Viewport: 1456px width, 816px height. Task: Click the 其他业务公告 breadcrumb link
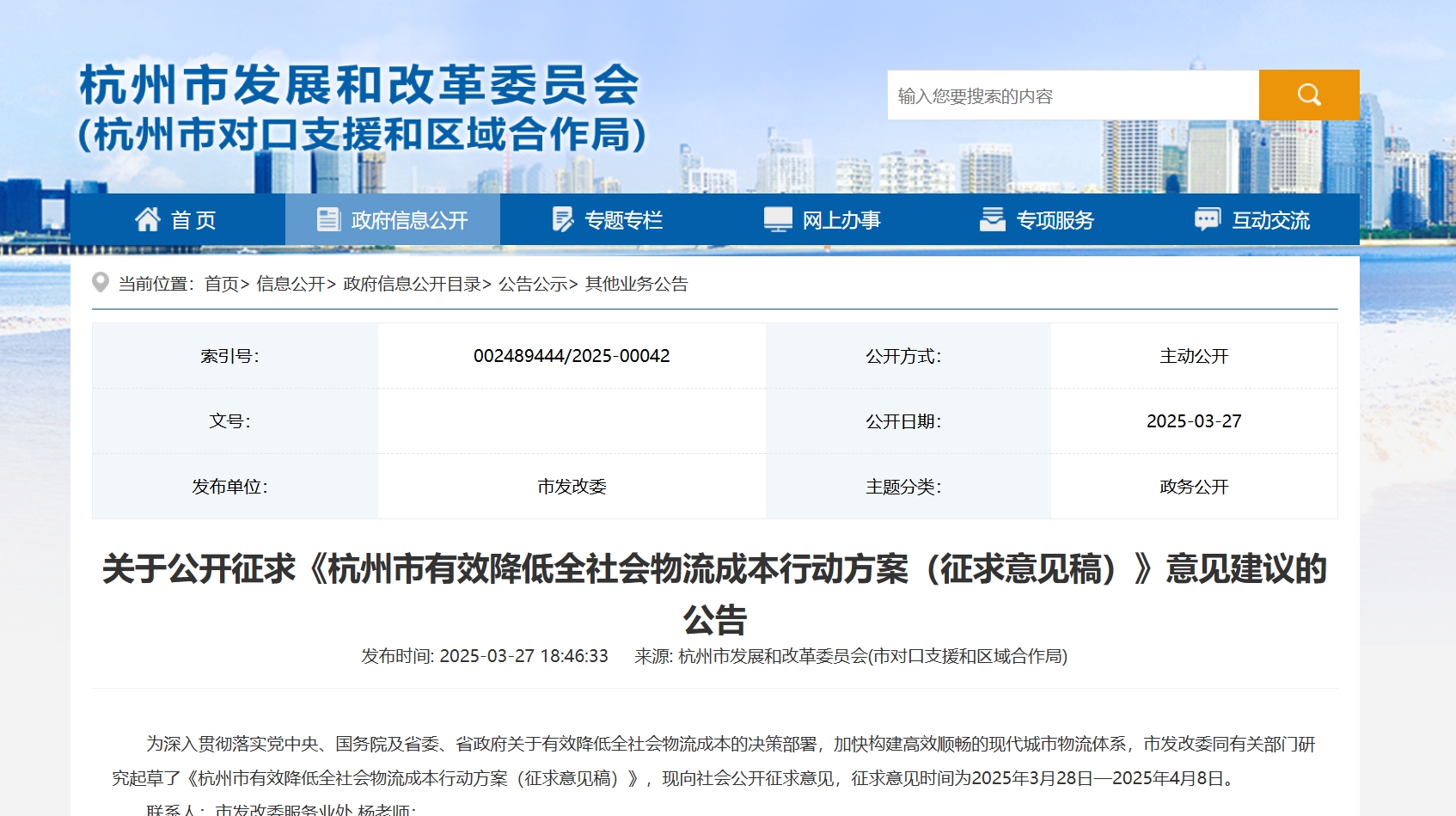click(636, 284)
